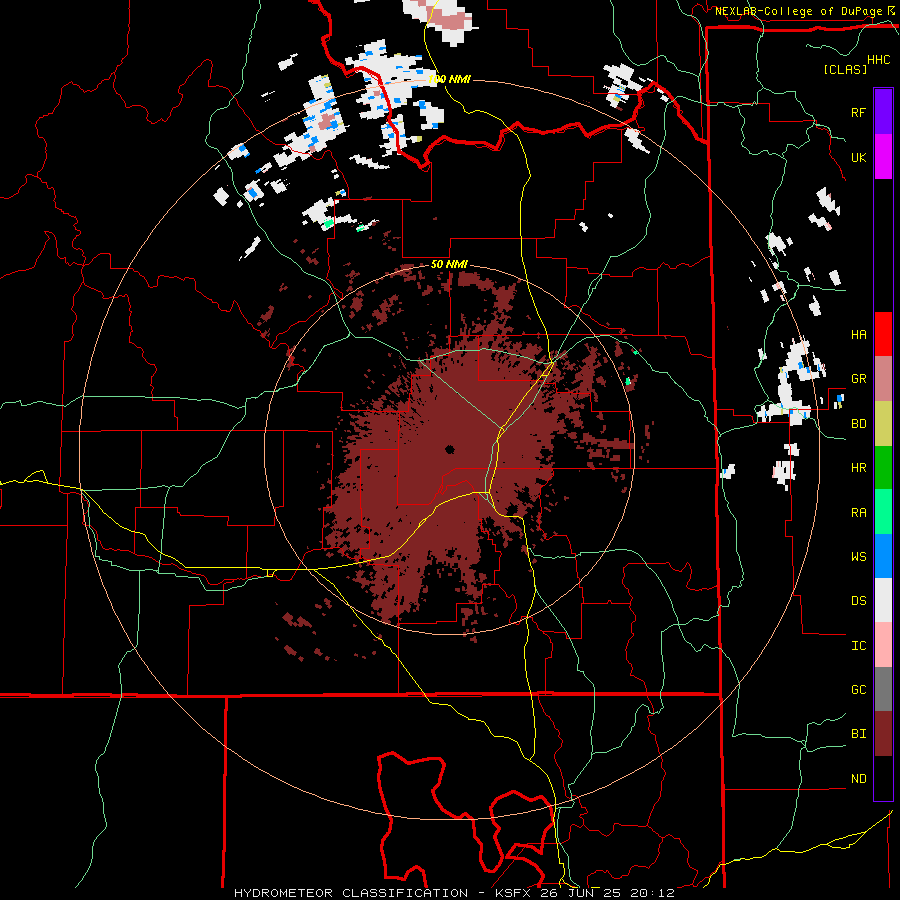Click the HA legend label

(x=858, y=334)
